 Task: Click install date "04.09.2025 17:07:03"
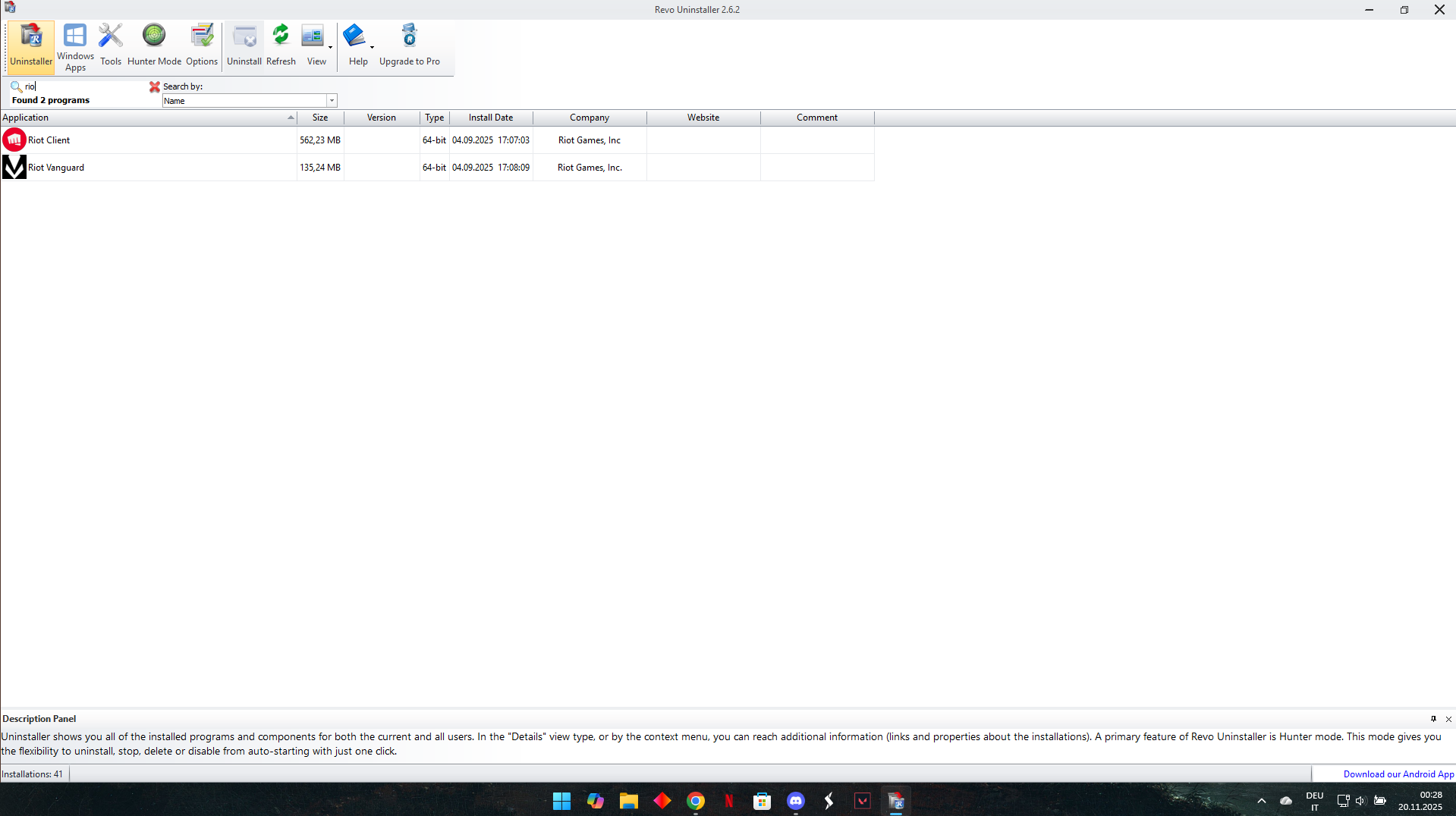pos(491,140)
